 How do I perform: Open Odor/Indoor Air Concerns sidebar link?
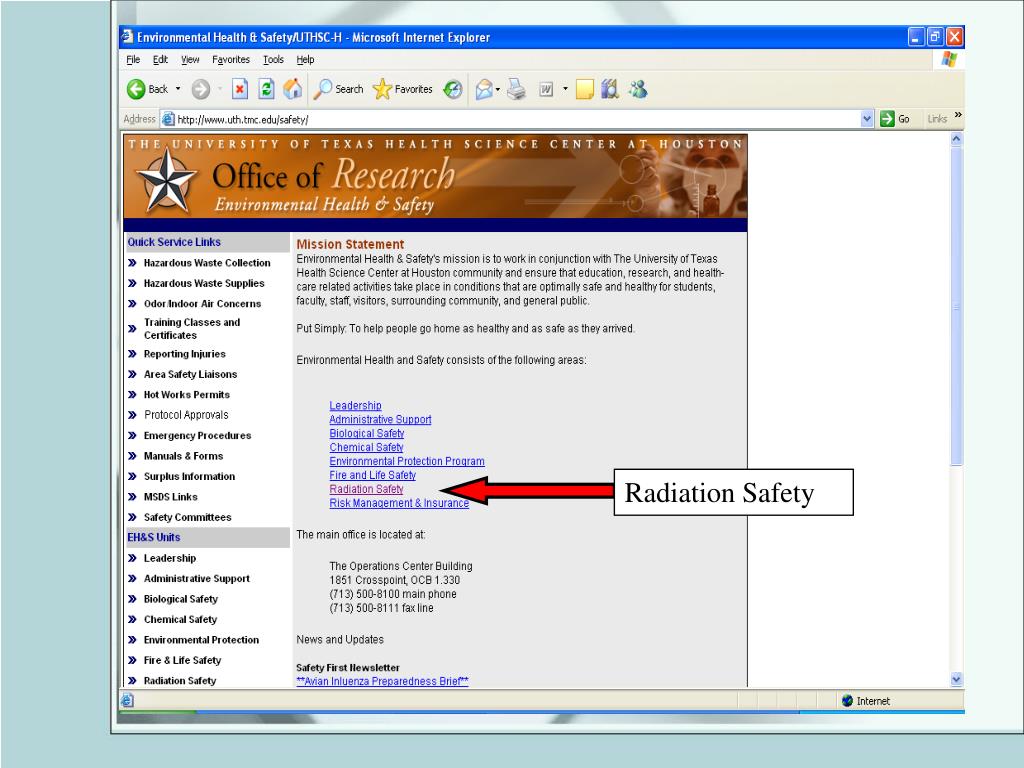202,304
